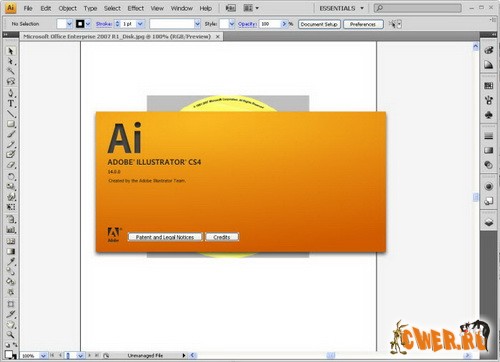Open the zoom level dropdown in status bar
The height and width of the screenshot is (362, 500).
click(x=43, y=356)
